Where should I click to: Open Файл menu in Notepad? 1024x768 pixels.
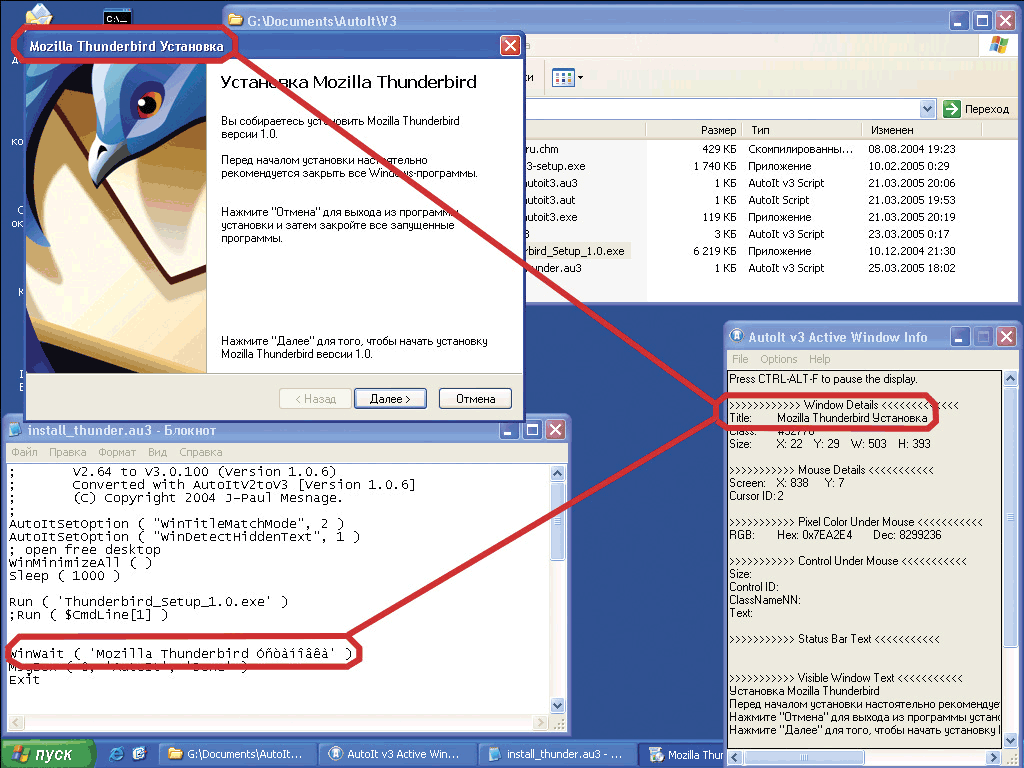(24, 452)
